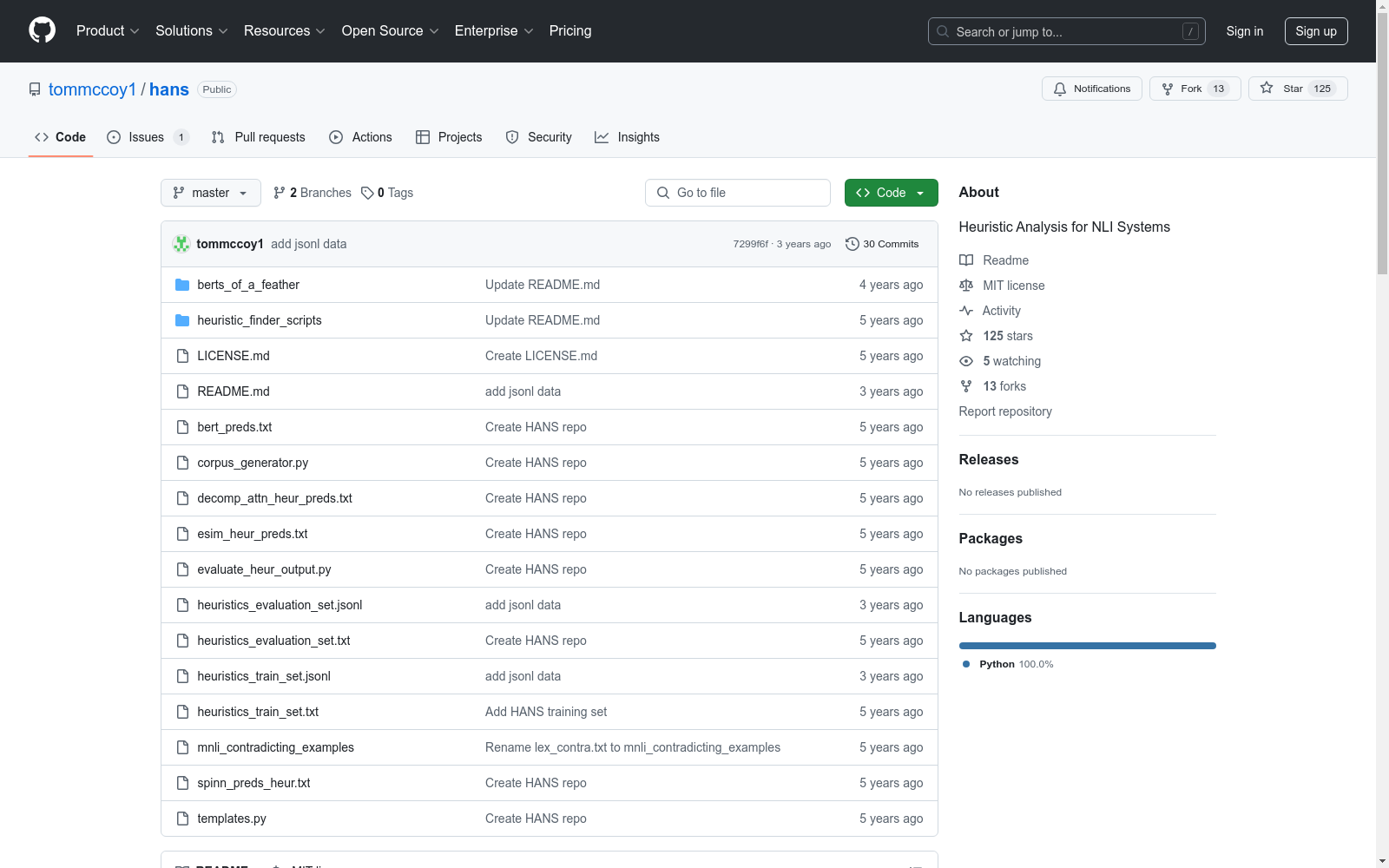Click the pulse icon beside Activity
1389x868 pixels.
pos(966,311)
